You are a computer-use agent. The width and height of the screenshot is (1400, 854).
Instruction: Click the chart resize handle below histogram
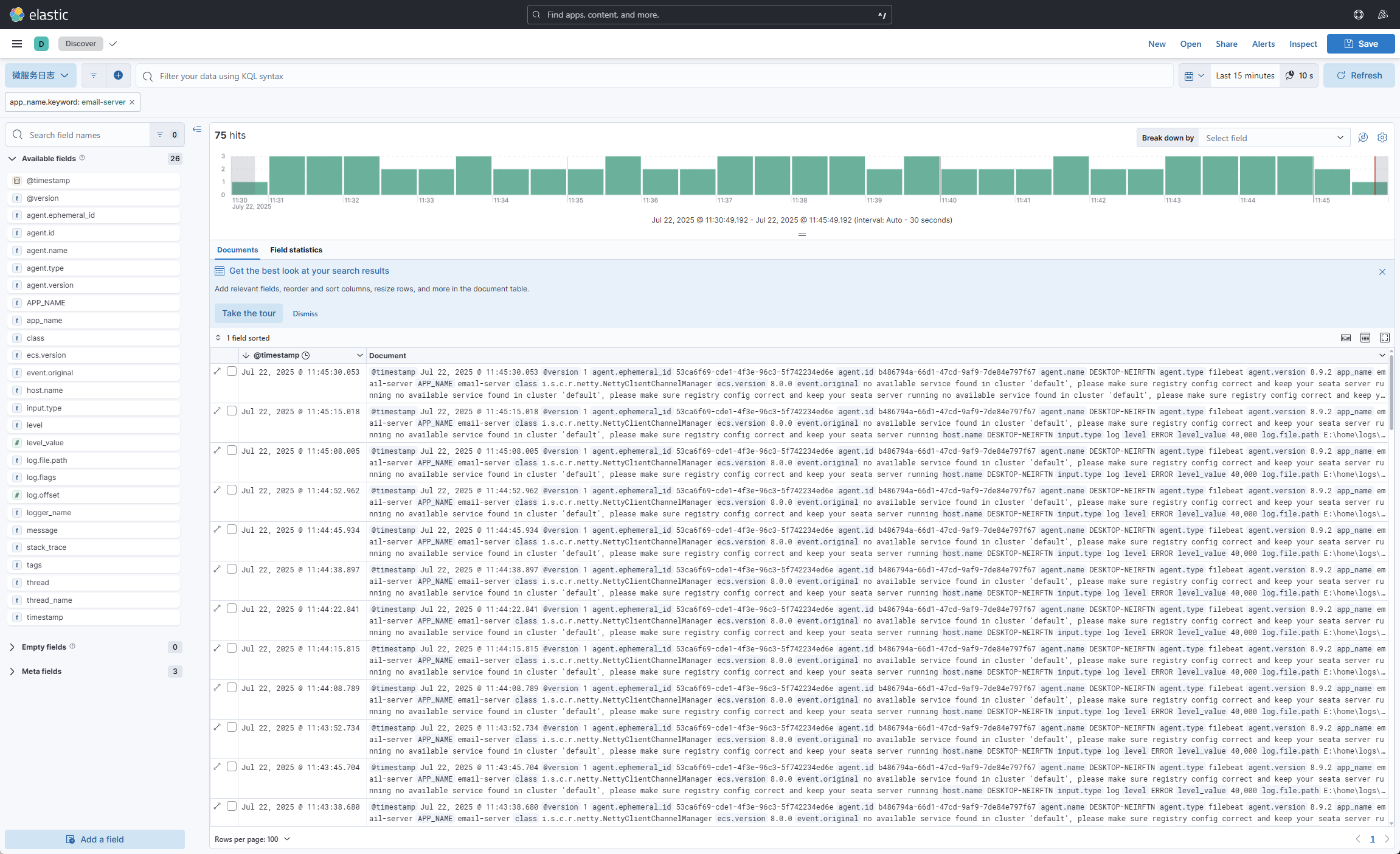(x=802, y=235)
